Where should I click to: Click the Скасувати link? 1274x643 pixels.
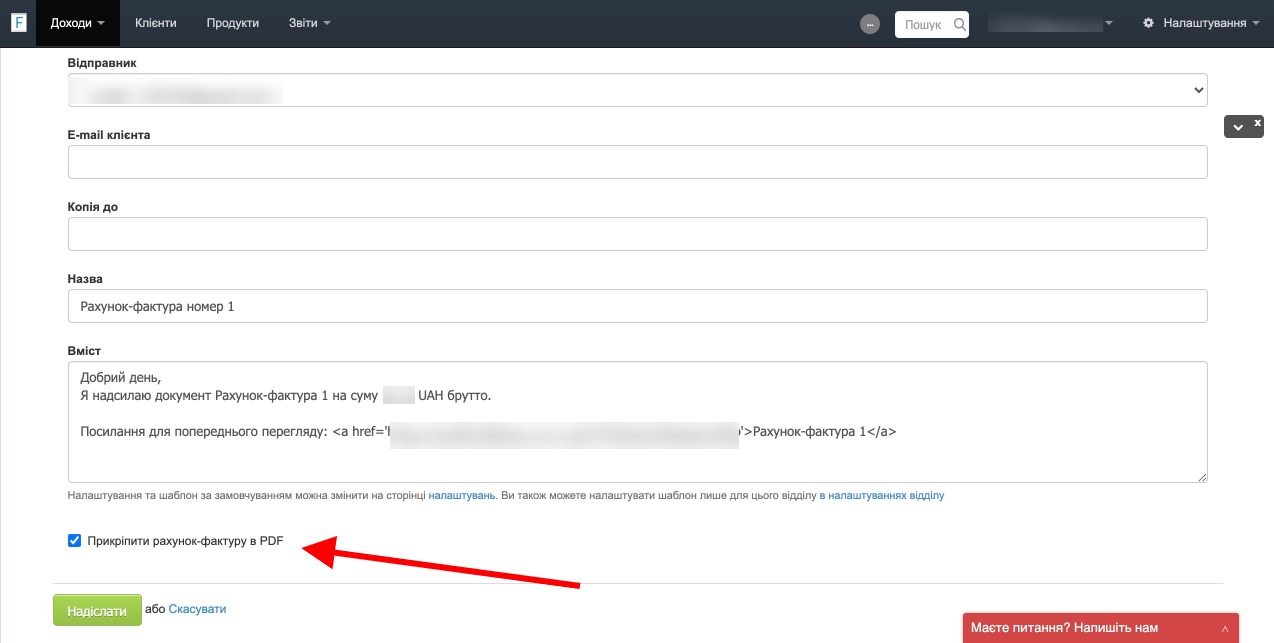197,608
